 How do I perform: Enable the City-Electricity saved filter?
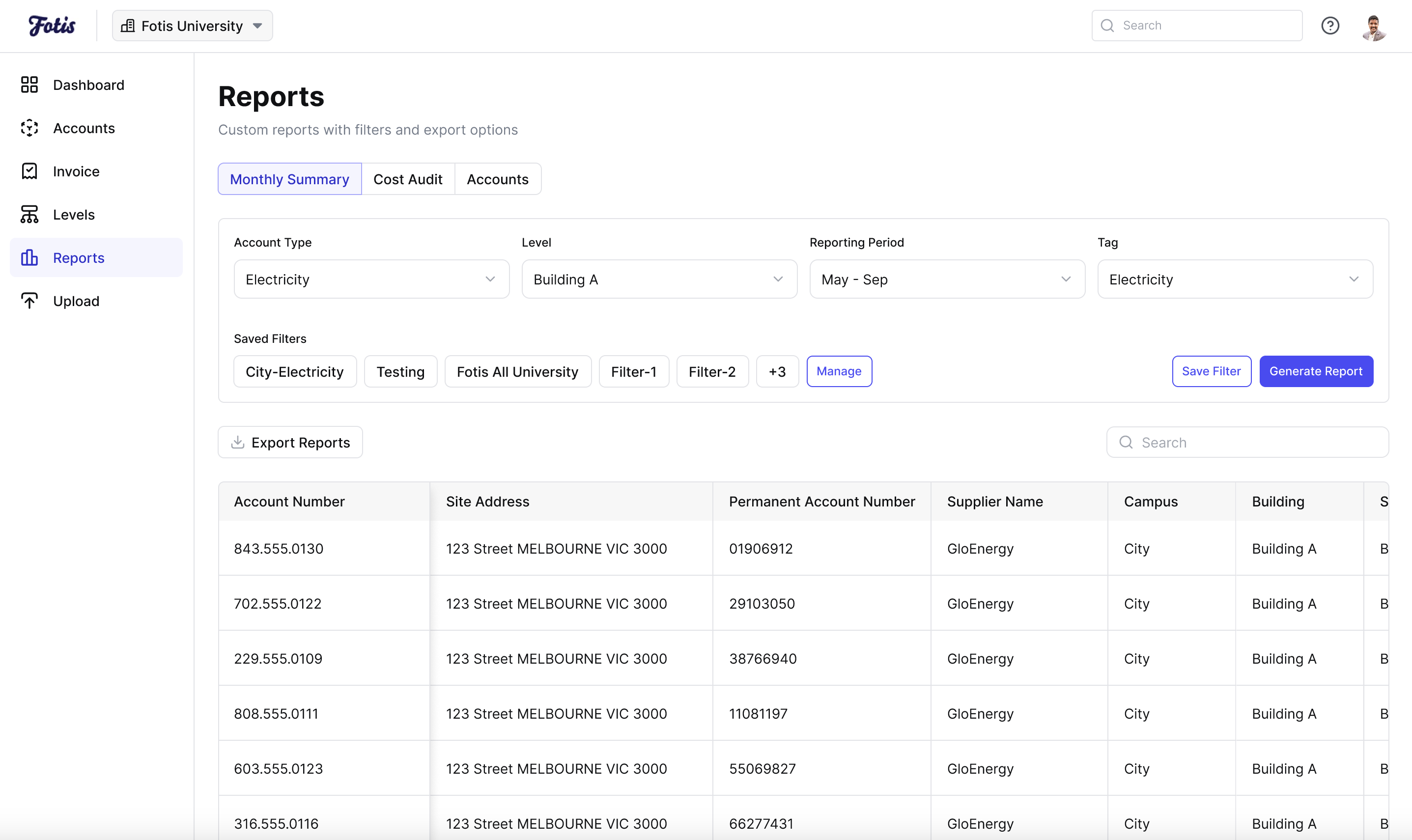pyautogui.click(x=294, y=371)
